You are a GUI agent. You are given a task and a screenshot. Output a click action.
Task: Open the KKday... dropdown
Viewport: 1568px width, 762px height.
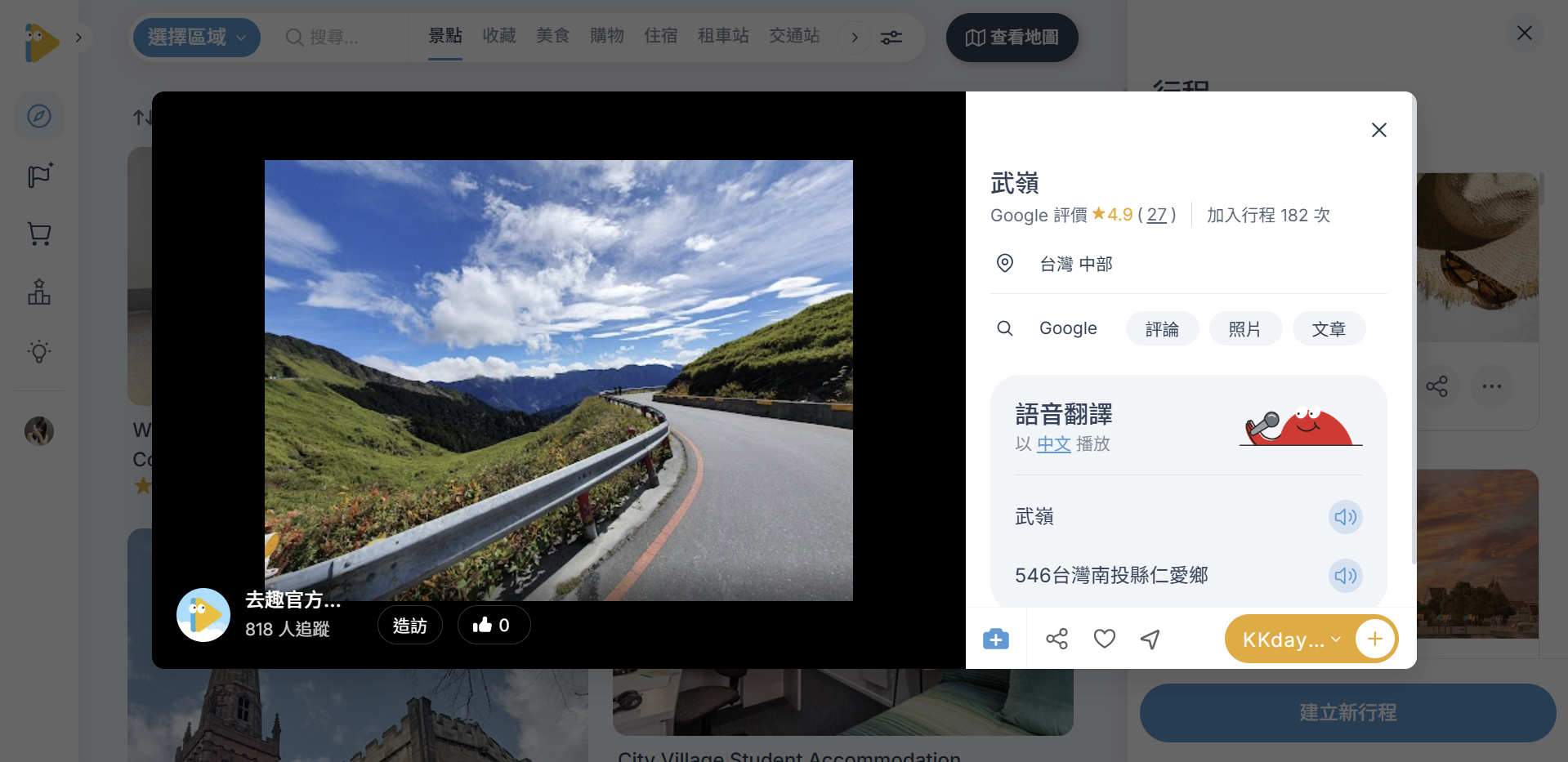tap(1291, 639)
